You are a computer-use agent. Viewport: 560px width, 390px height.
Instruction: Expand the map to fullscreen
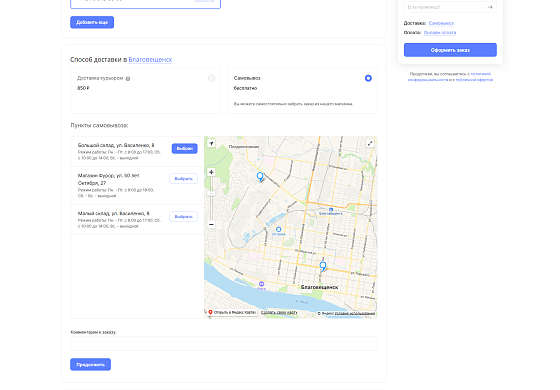coord(370,144)
